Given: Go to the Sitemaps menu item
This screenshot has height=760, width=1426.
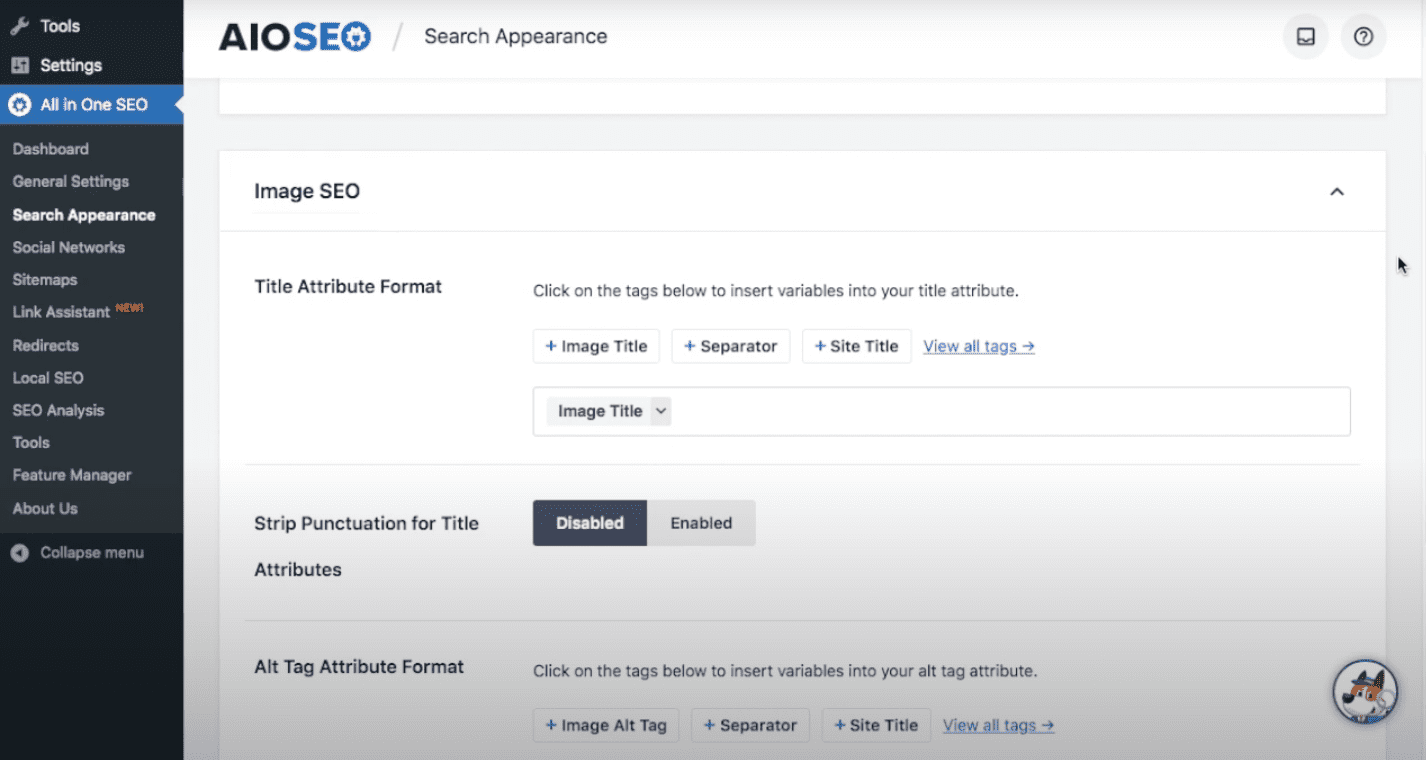Looking at the screenshot, I should pos(45,279).
